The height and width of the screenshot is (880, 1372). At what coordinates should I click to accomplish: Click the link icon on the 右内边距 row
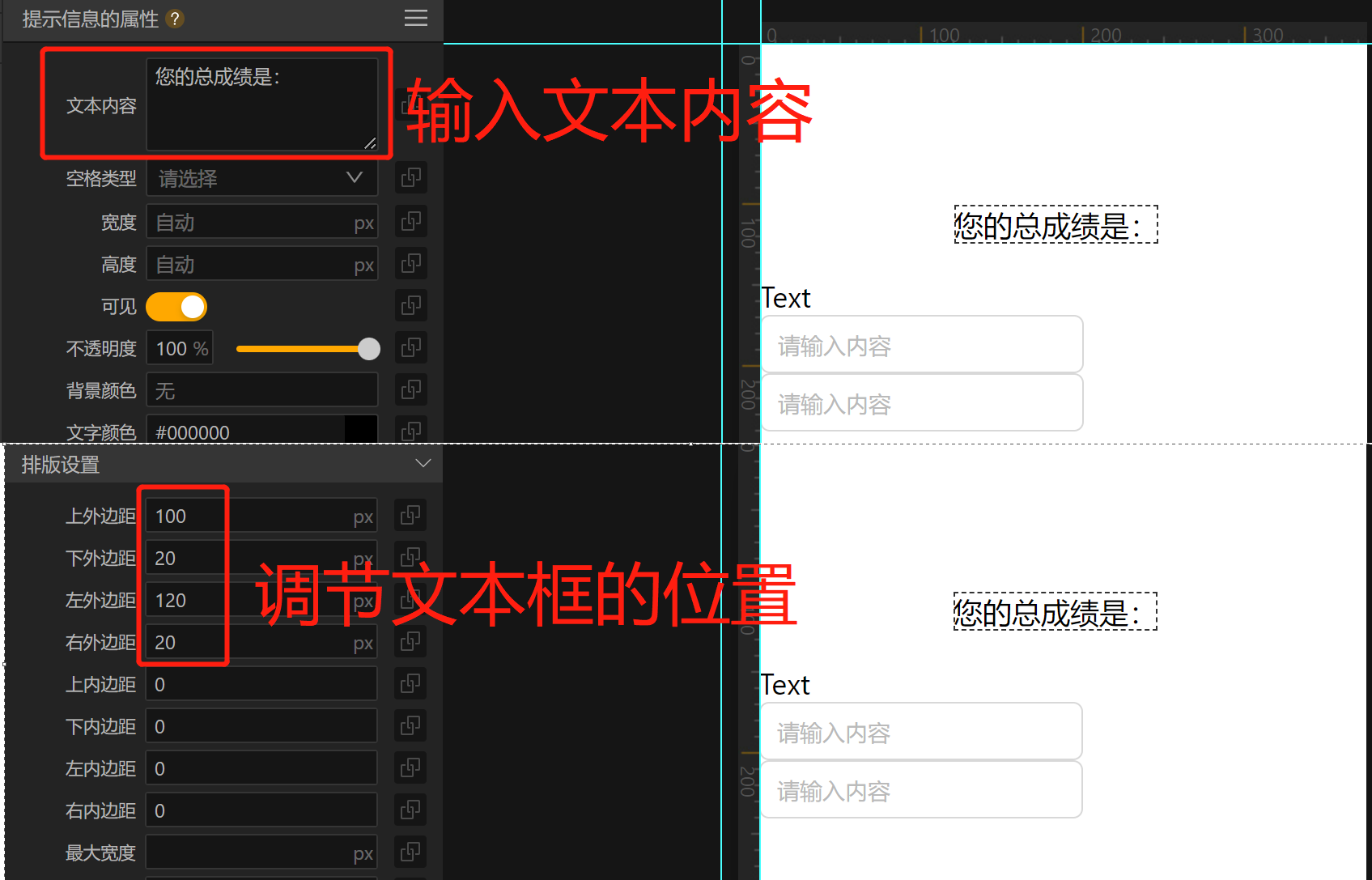410,810
